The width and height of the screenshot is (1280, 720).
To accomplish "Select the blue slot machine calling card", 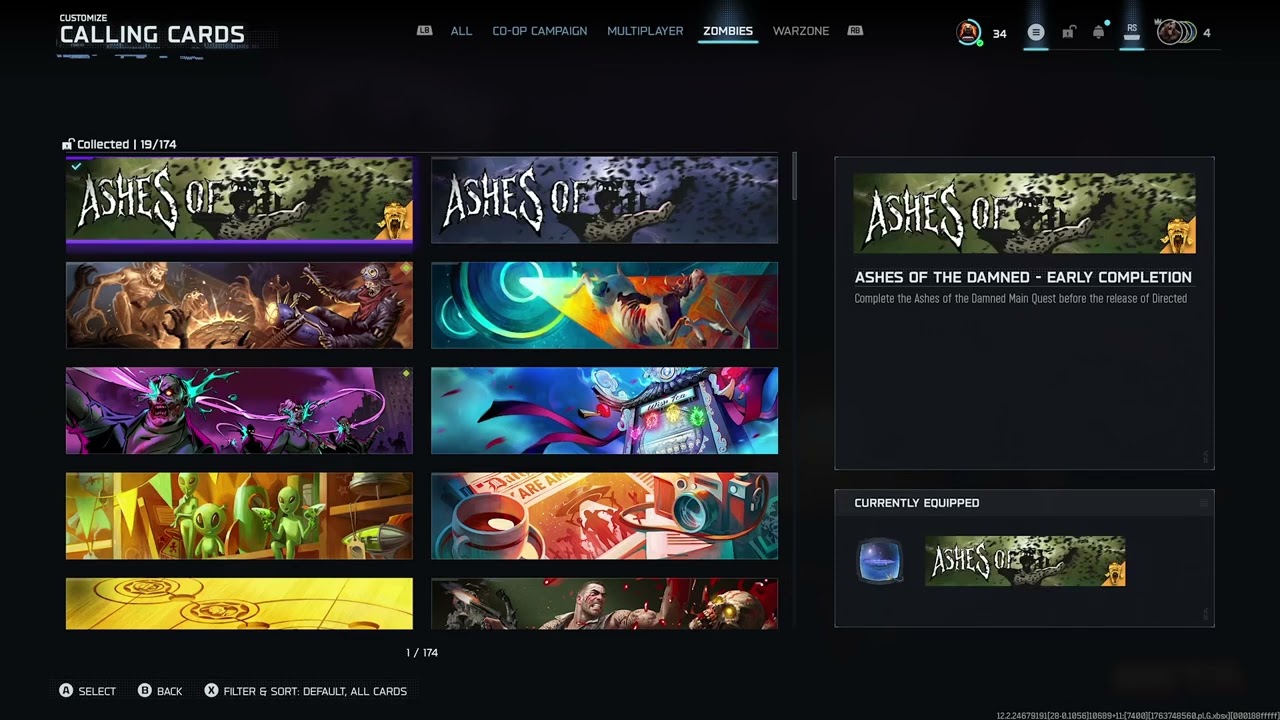I will click(x=604, y=410).
